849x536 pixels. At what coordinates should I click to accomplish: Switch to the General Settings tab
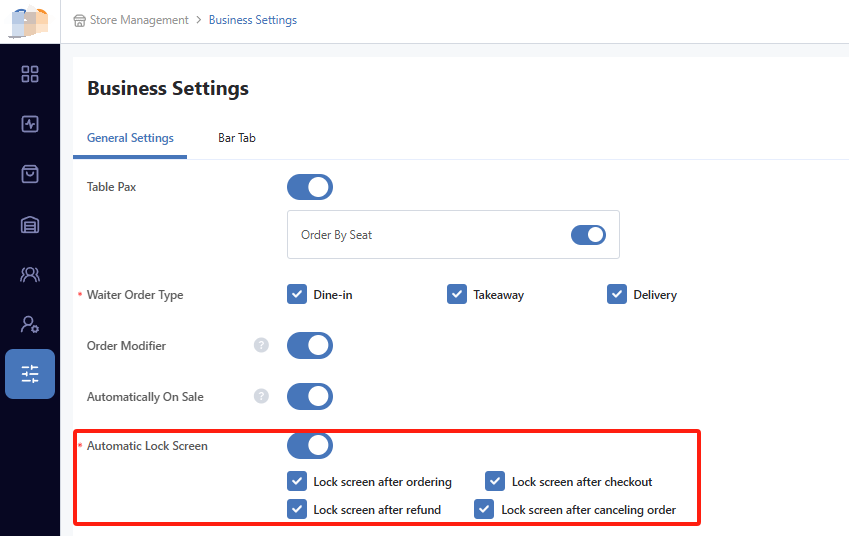tap(130, 138)
